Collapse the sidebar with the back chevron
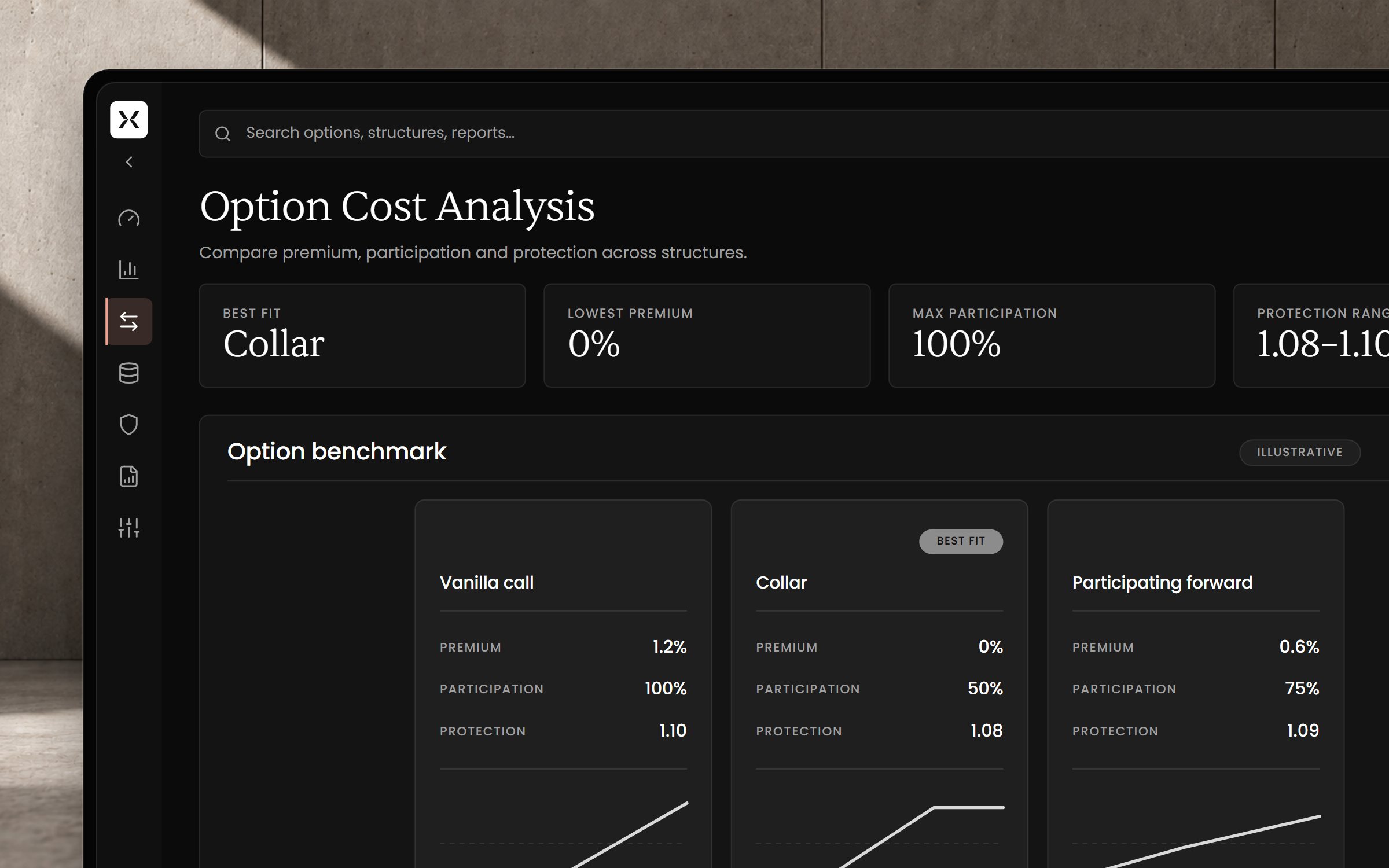The width and height of the screenshot is (1389, 868). [x=129, y=162]
